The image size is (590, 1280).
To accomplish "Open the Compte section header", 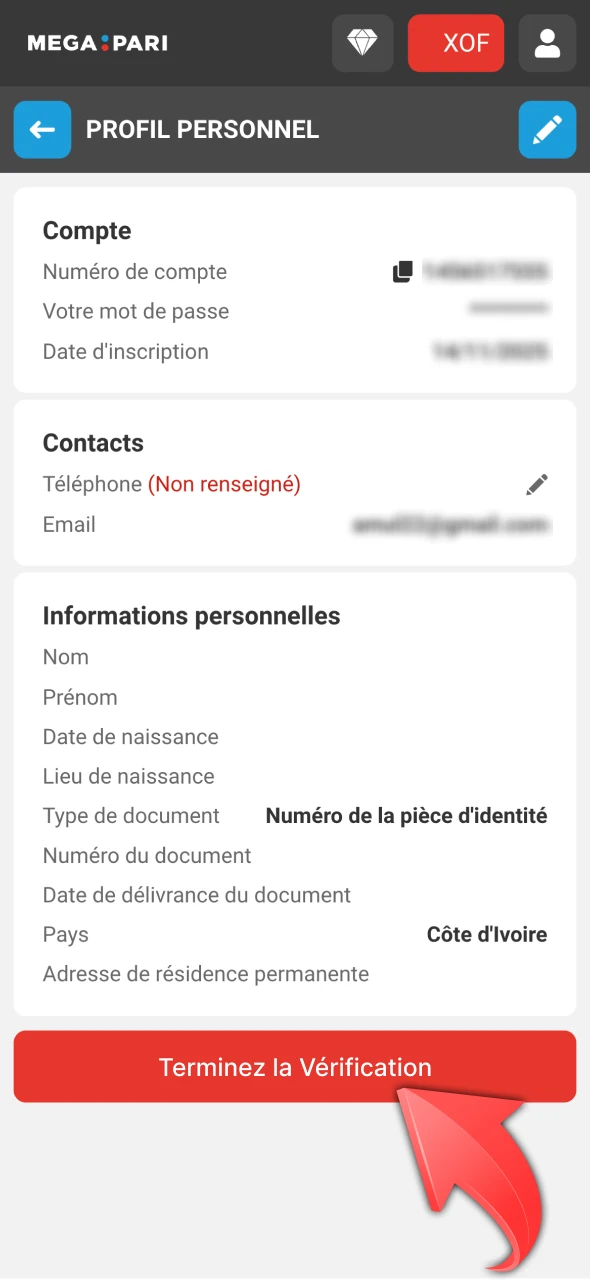I will [x=86, y=230].
